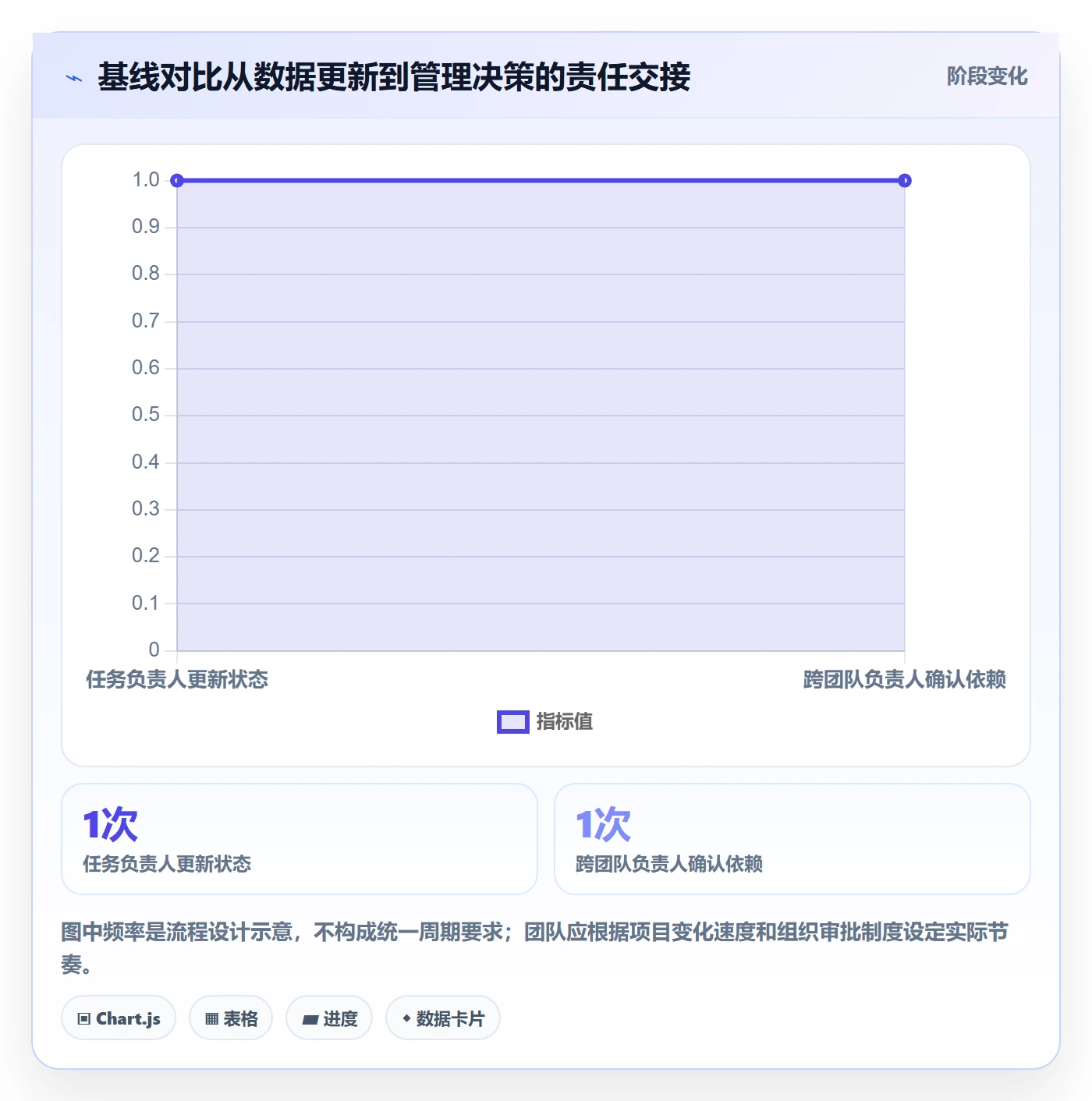Click the grid icon in 表格 tag

212,1019
